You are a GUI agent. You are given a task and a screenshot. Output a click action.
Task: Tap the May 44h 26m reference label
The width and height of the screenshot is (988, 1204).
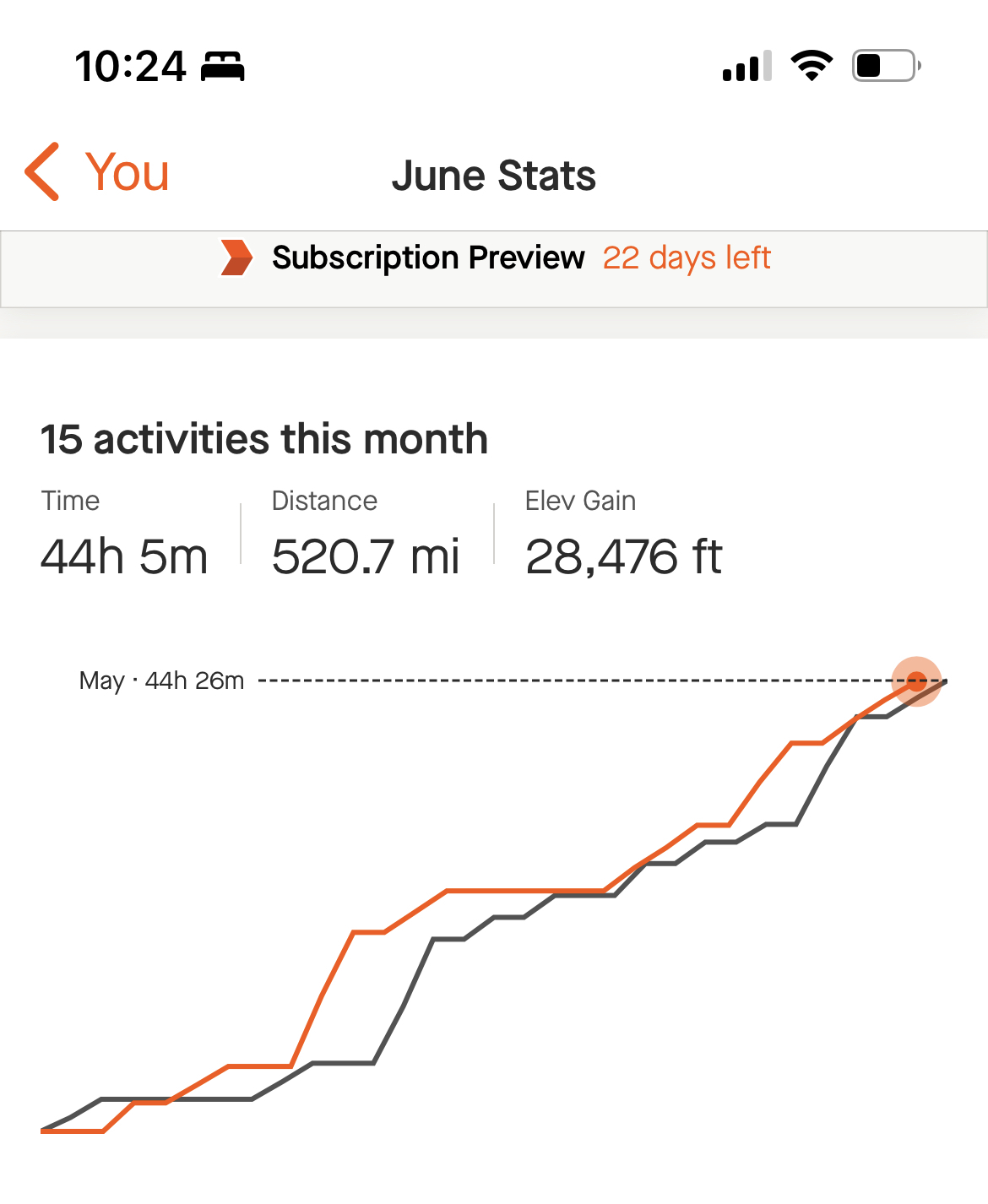161,681
